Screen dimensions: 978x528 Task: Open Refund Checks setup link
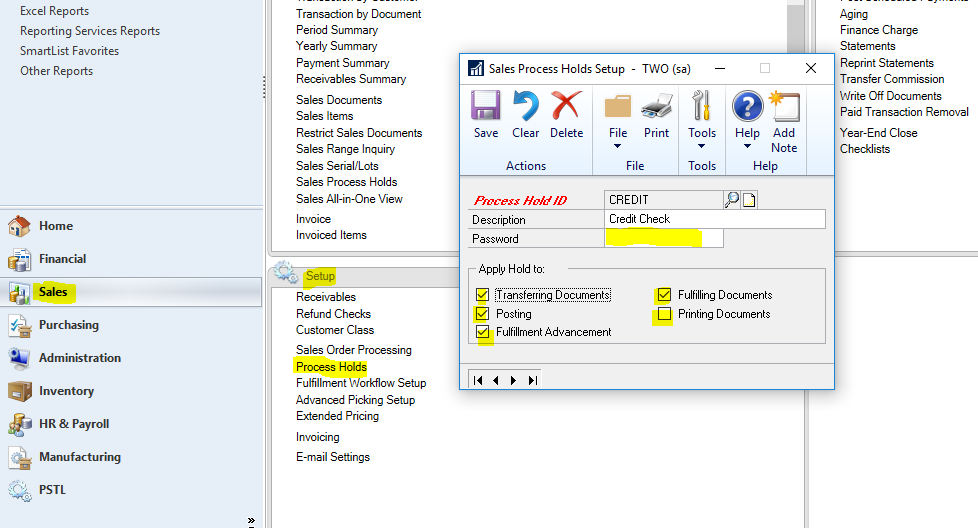pos(333,314)
